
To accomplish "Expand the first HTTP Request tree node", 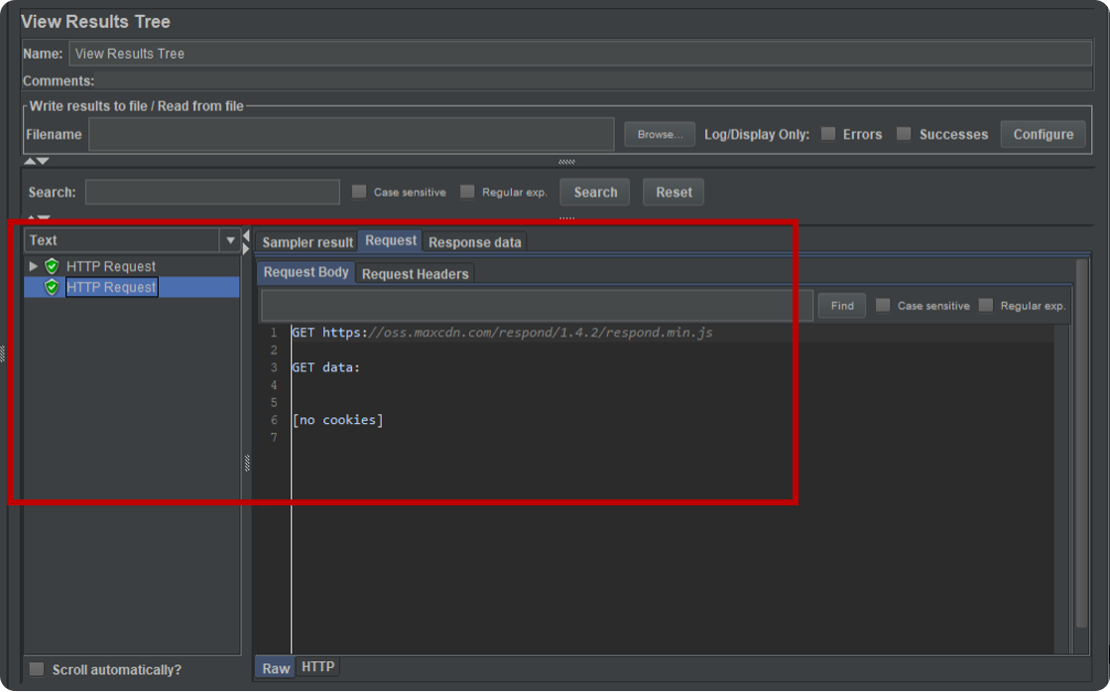I will (33, 266).
